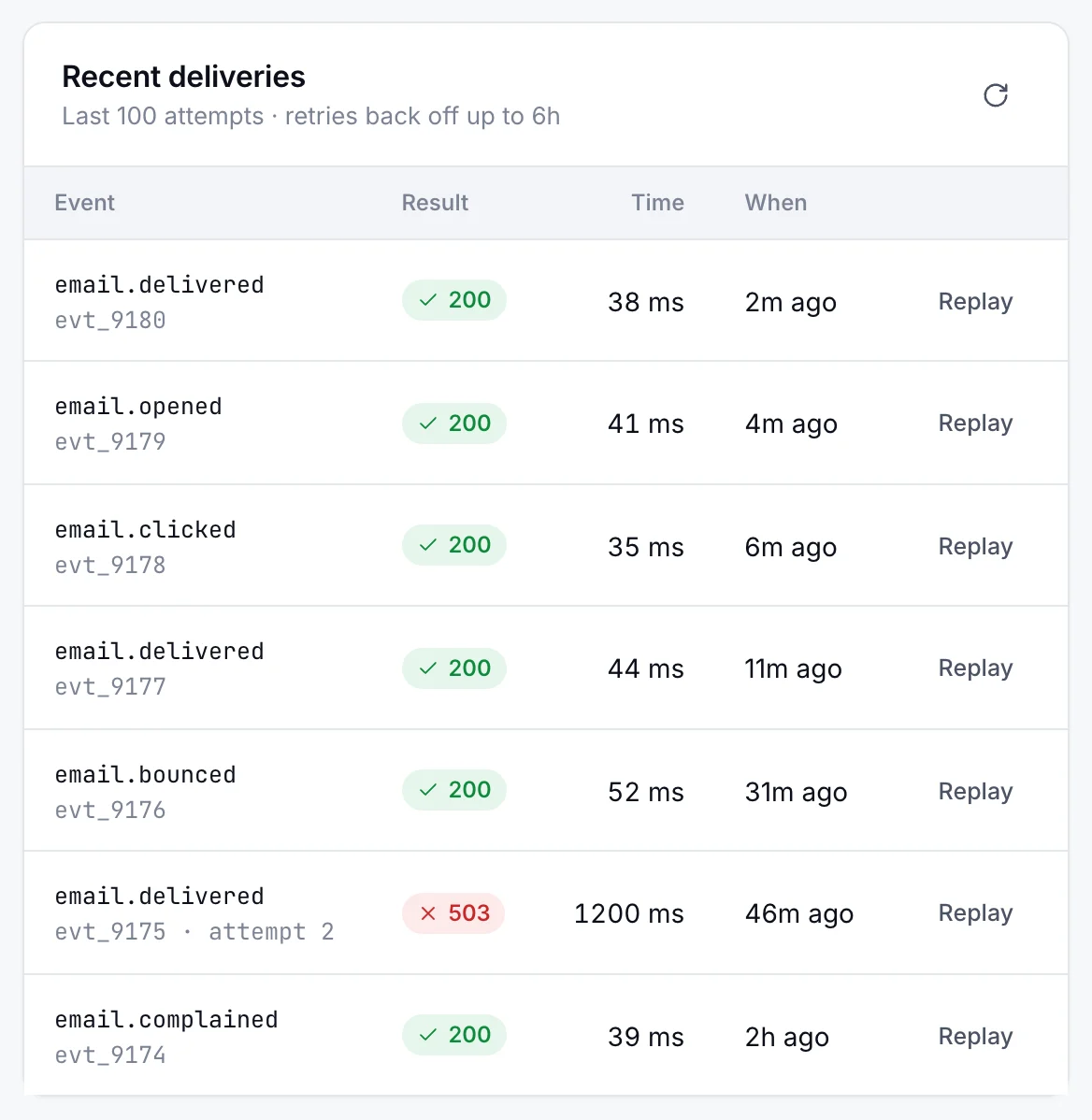Select the email.bounced event name
This screenshot has width=1092, height=1120.
tap(146, 775)
